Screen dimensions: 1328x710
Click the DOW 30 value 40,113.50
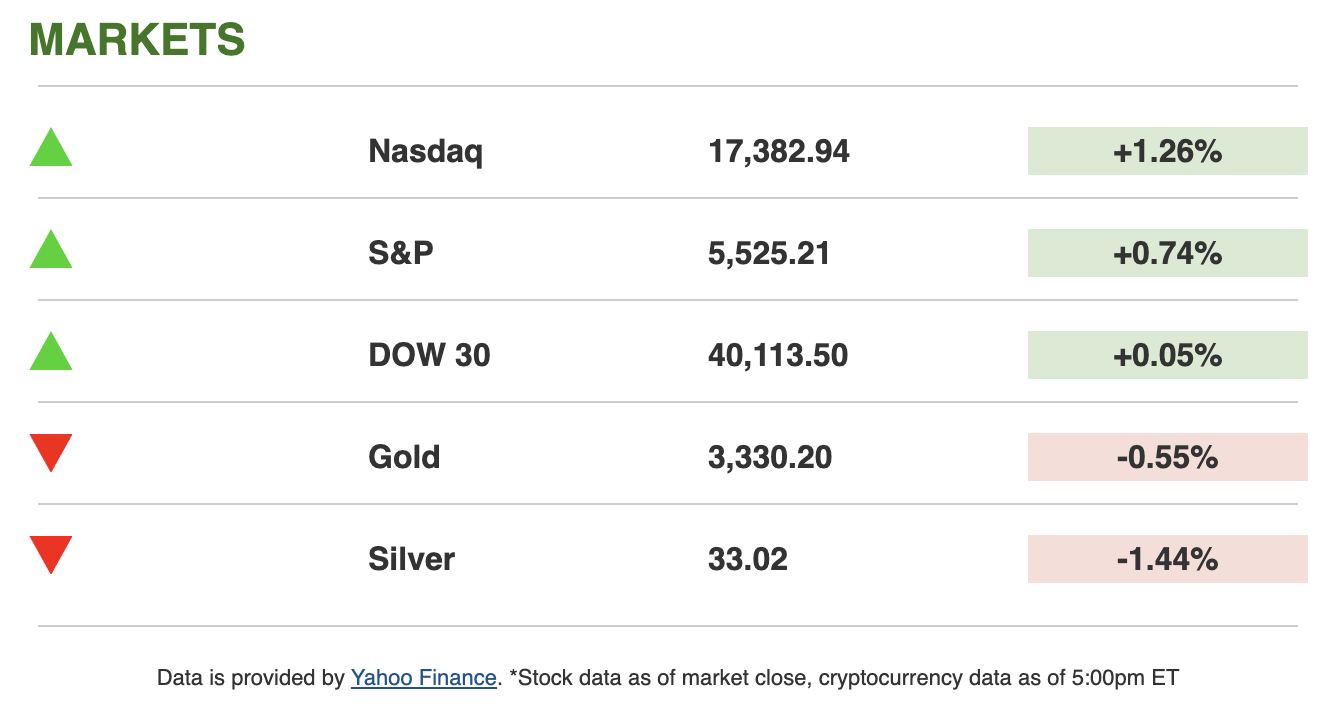(x=778, y=356)
